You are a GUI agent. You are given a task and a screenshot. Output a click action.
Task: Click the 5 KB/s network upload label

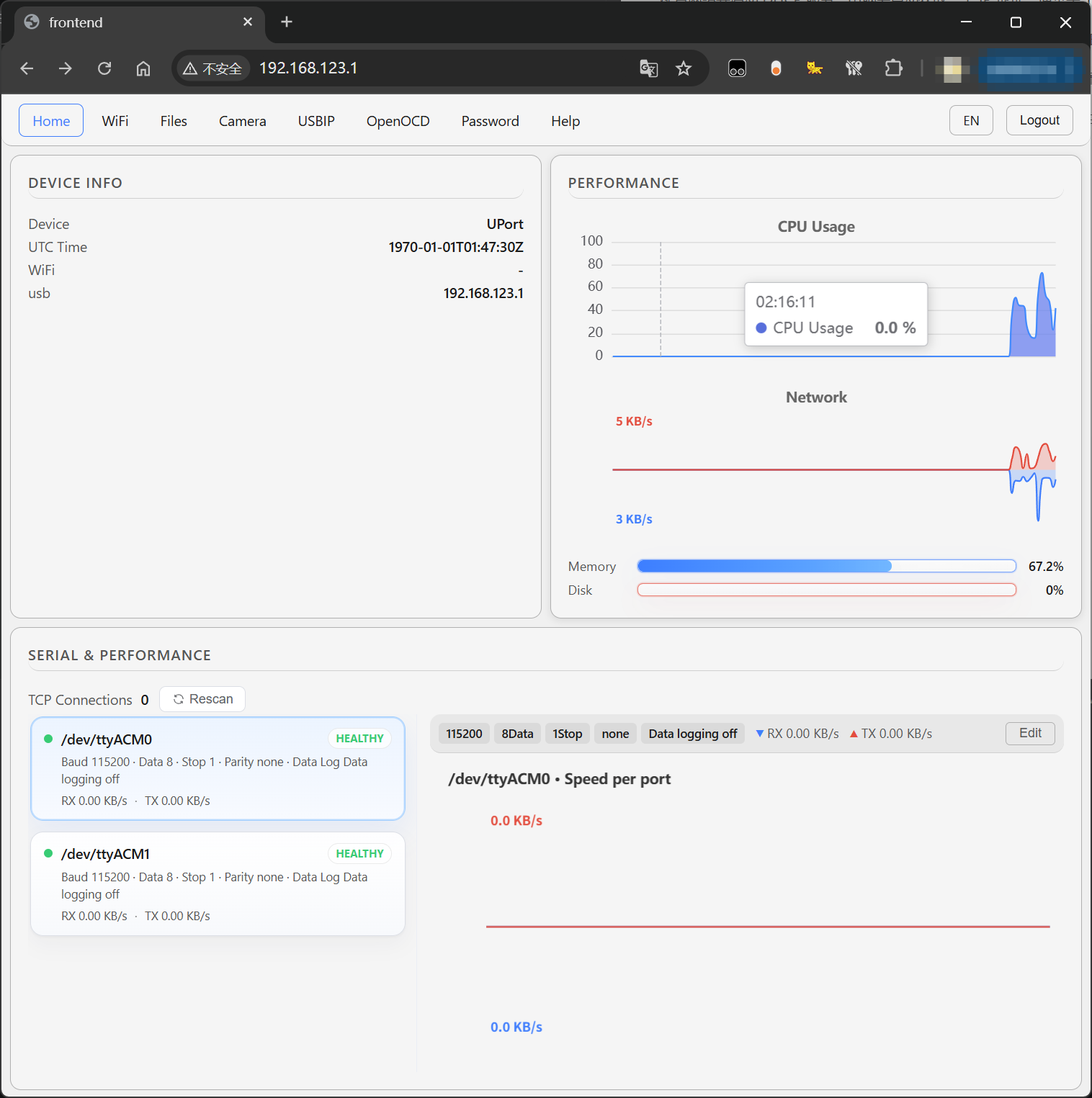tap(634, 421)
